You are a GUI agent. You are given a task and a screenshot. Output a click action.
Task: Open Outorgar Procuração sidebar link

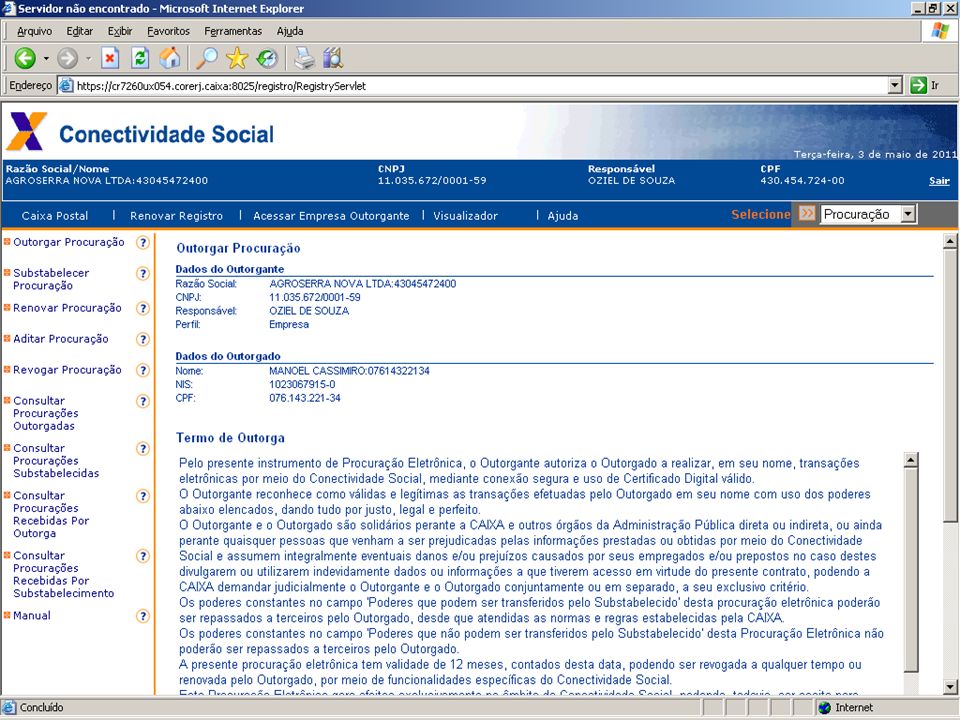click(x=69, y=242)
